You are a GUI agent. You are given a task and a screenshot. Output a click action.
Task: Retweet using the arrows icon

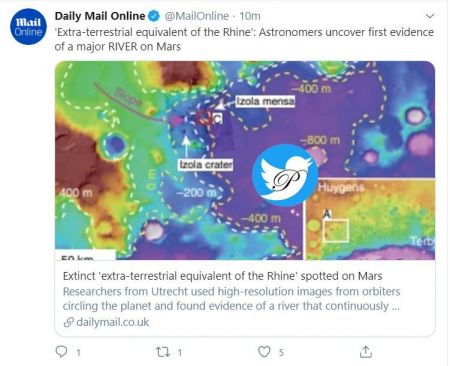pos(163,352)
